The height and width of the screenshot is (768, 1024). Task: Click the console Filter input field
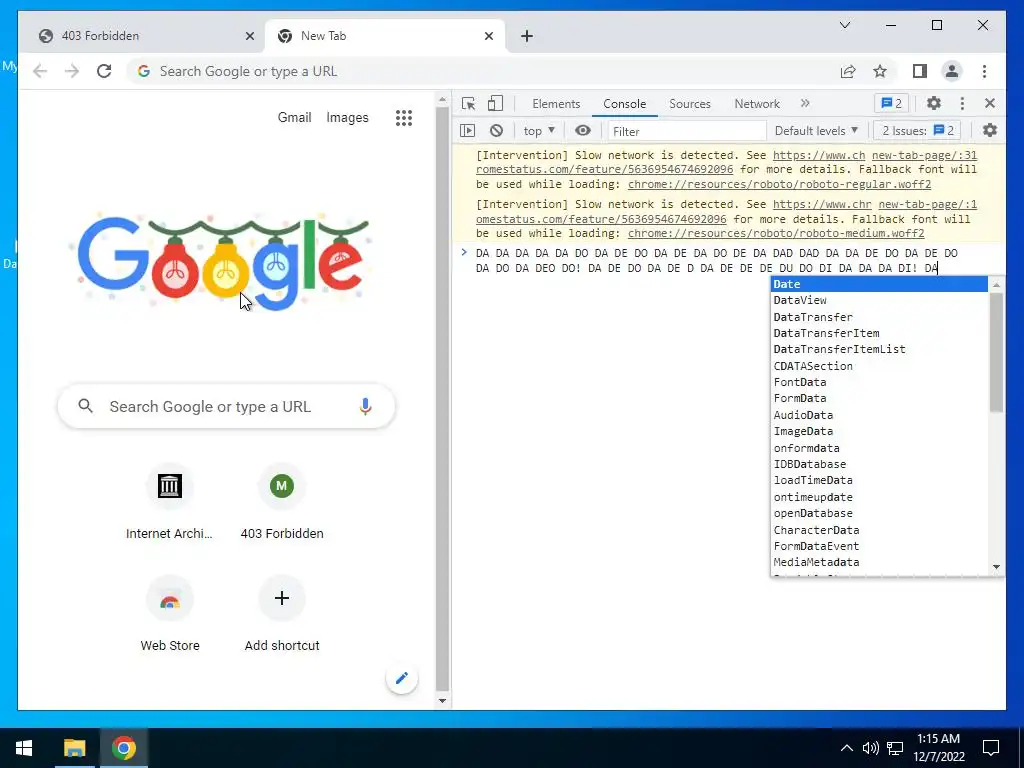[x=687, y=131]
